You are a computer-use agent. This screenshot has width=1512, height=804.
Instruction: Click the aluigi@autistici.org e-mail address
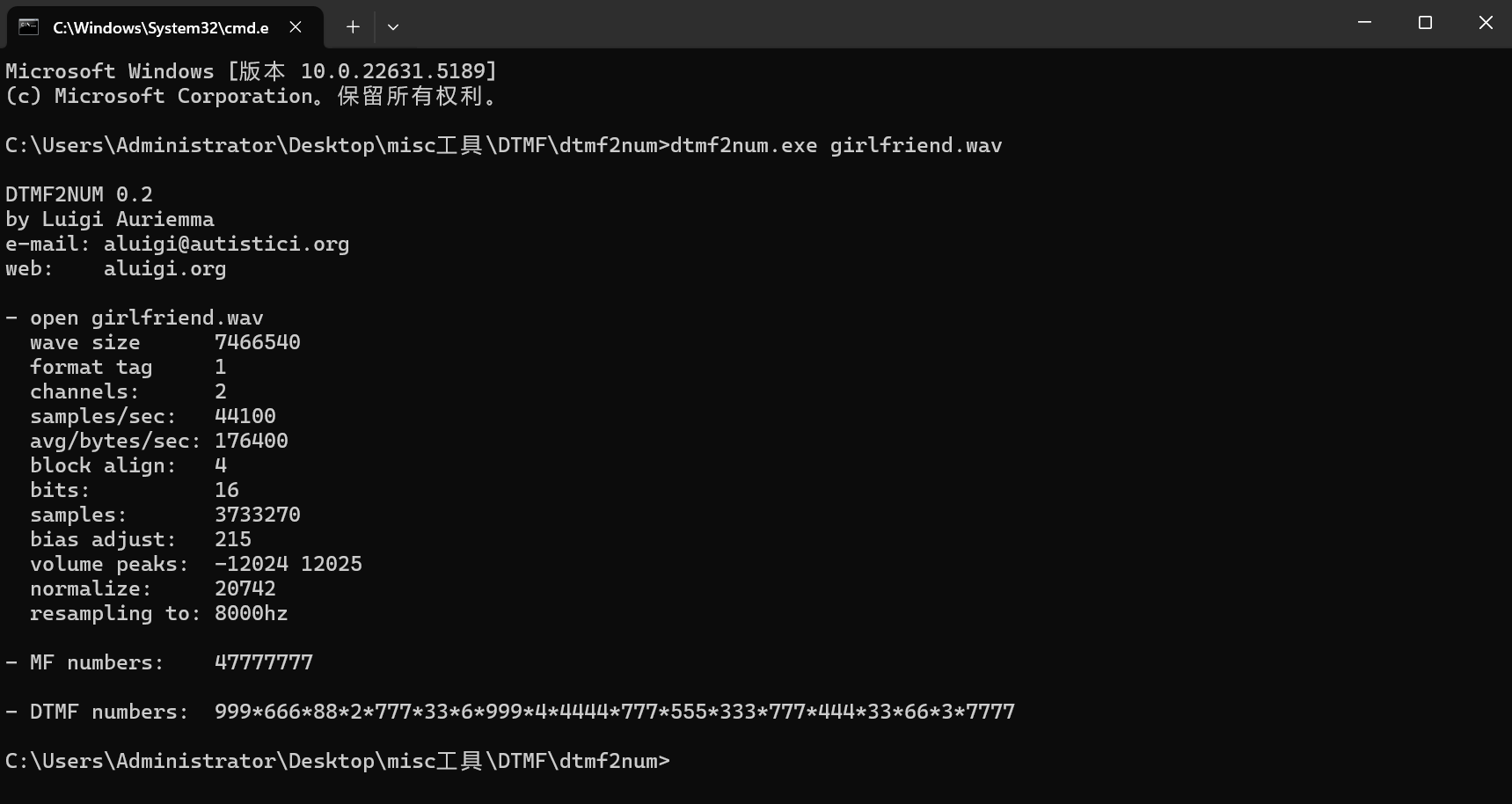coord(226,244)
